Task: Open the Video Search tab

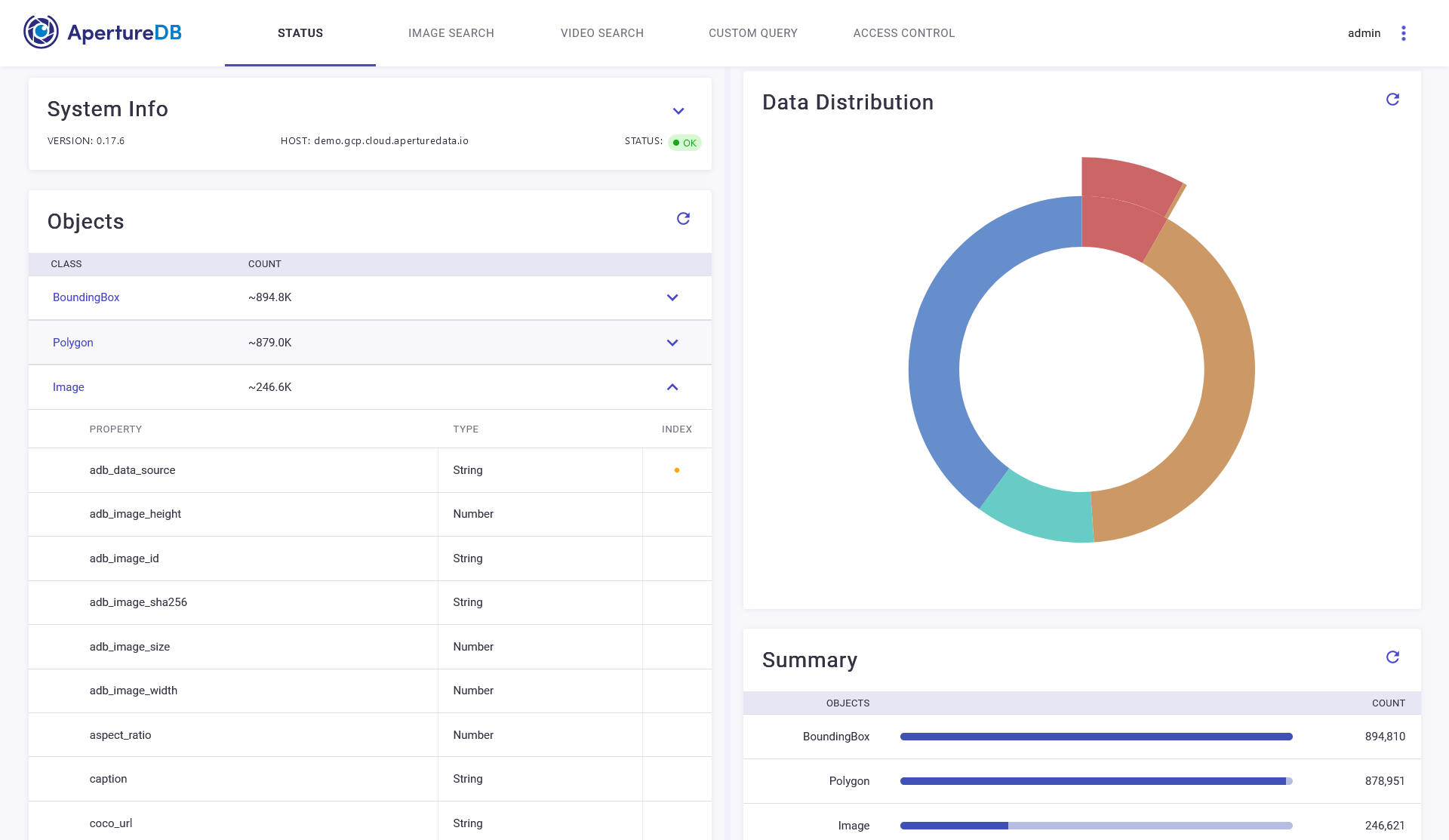Action: [601, 33]
